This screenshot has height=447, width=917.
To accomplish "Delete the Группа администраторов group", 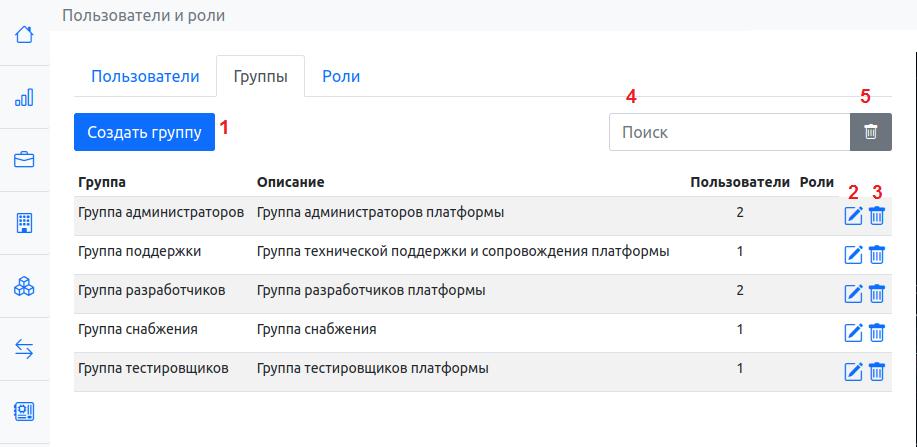I will coord(877,216).
